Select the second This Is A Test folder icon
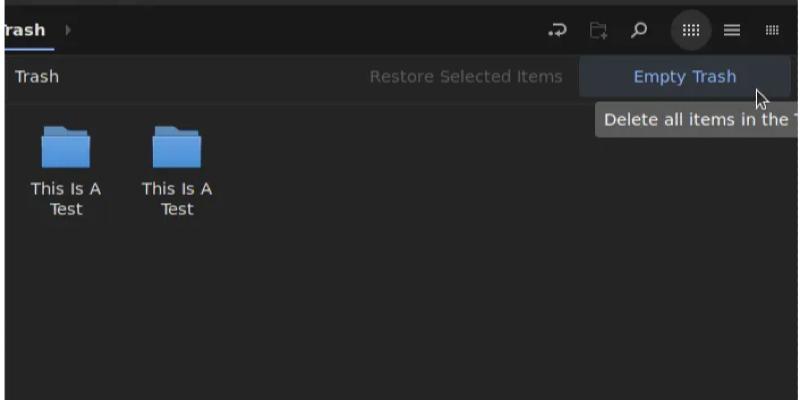This screenshot has height=400, width=800. click(177, 147)
